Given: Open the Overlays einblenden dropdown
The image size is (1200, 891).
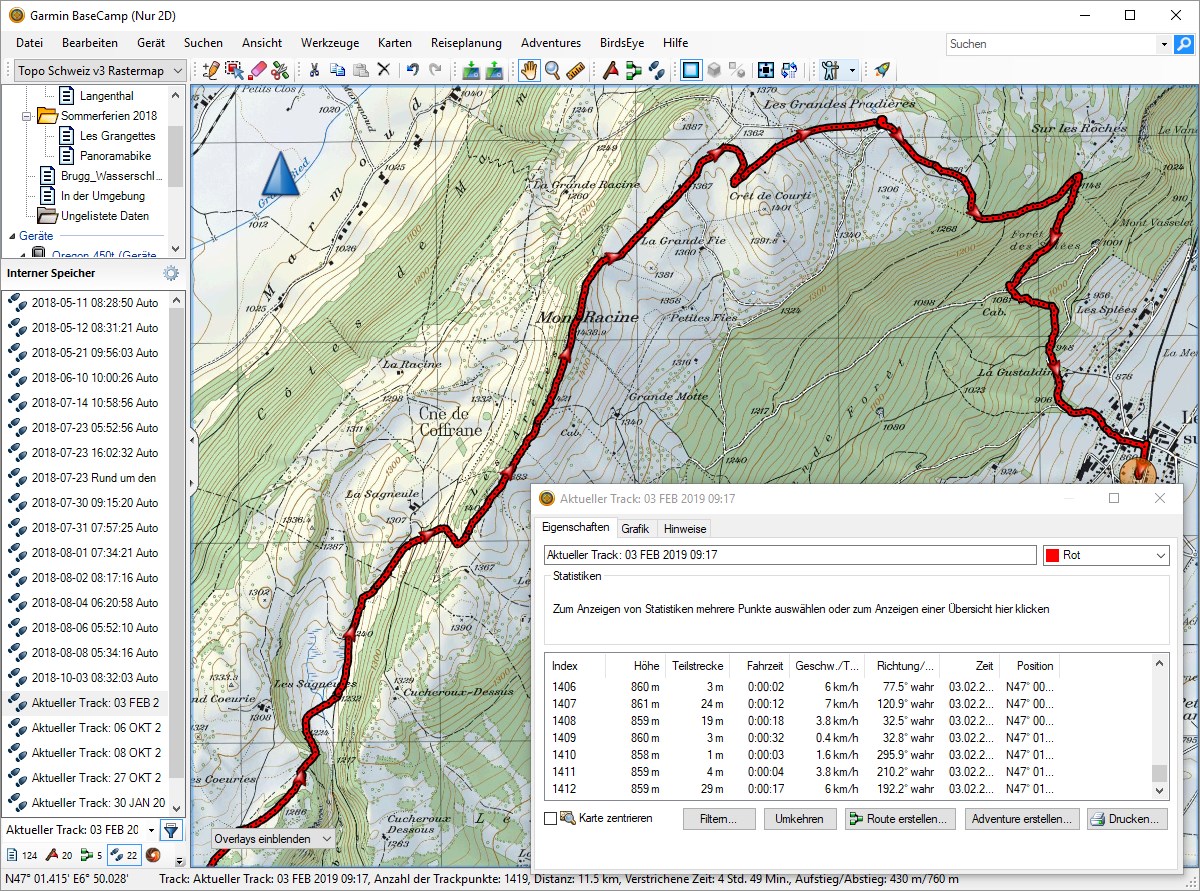Looking at the screenshot, I should (273, 839).
